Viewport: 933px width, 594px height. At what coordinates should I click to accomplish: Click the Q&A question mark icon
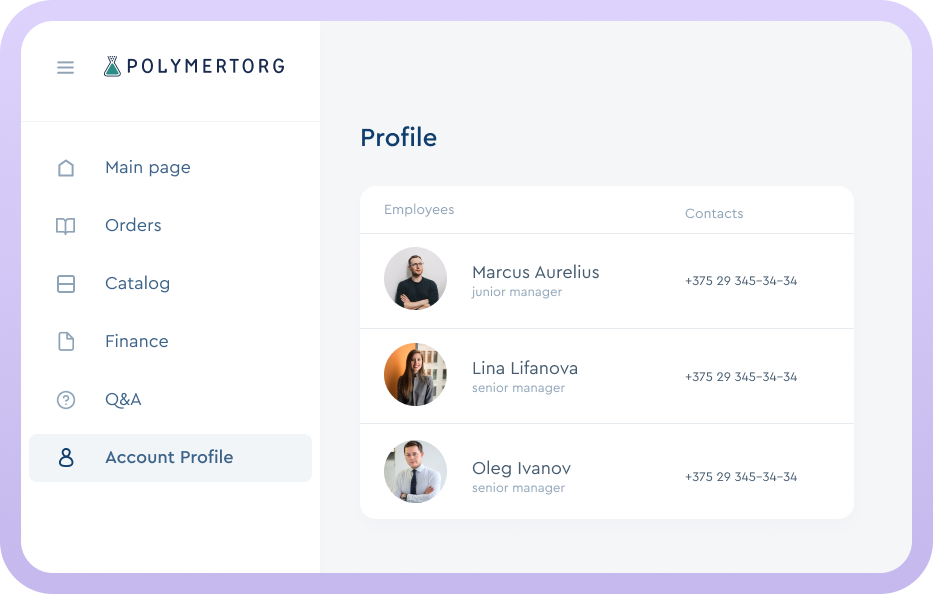pyautogui.click(x=66, y=400)
